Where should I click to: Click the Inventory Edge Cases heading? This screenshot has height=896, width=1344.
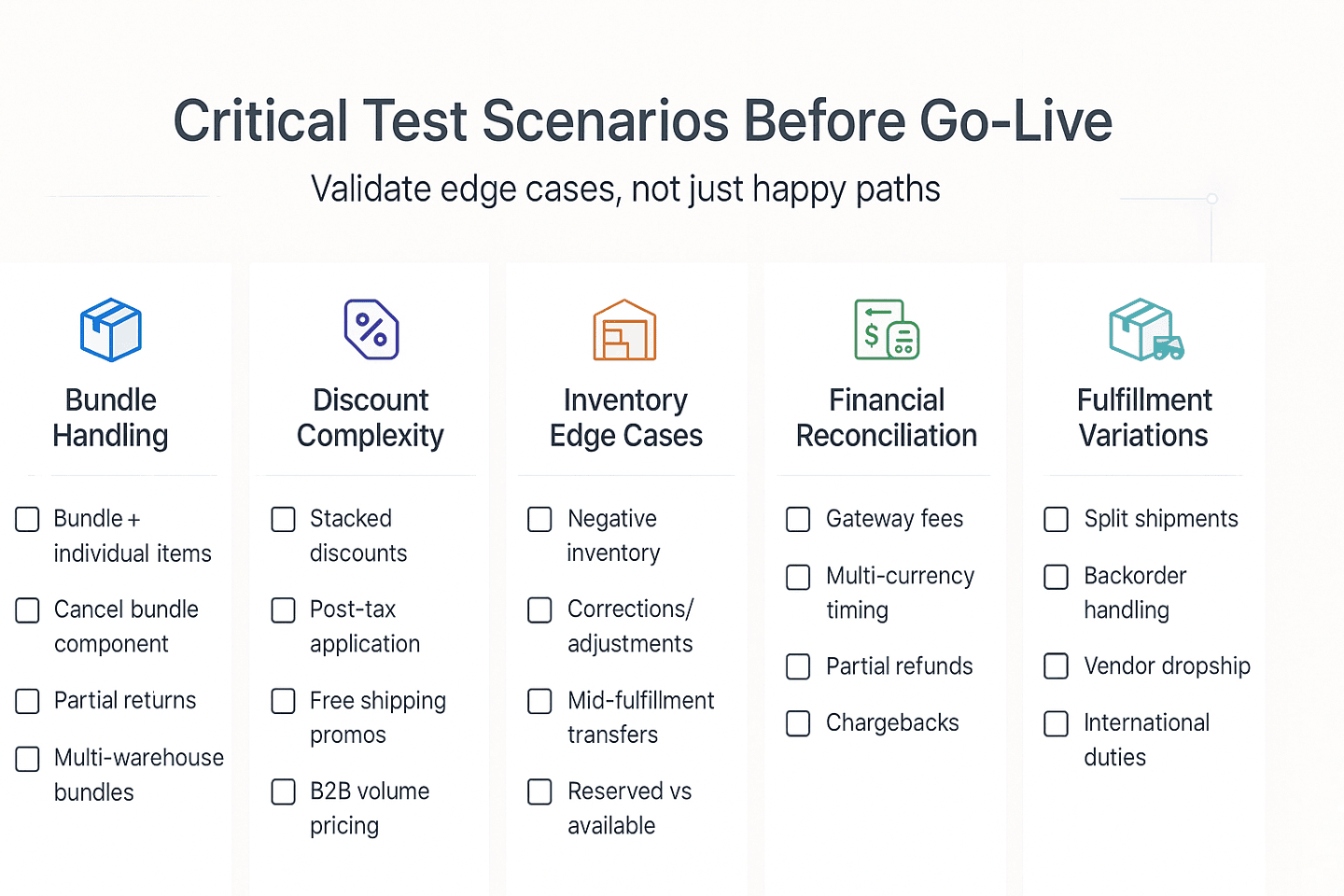click(x=625, y=417)
